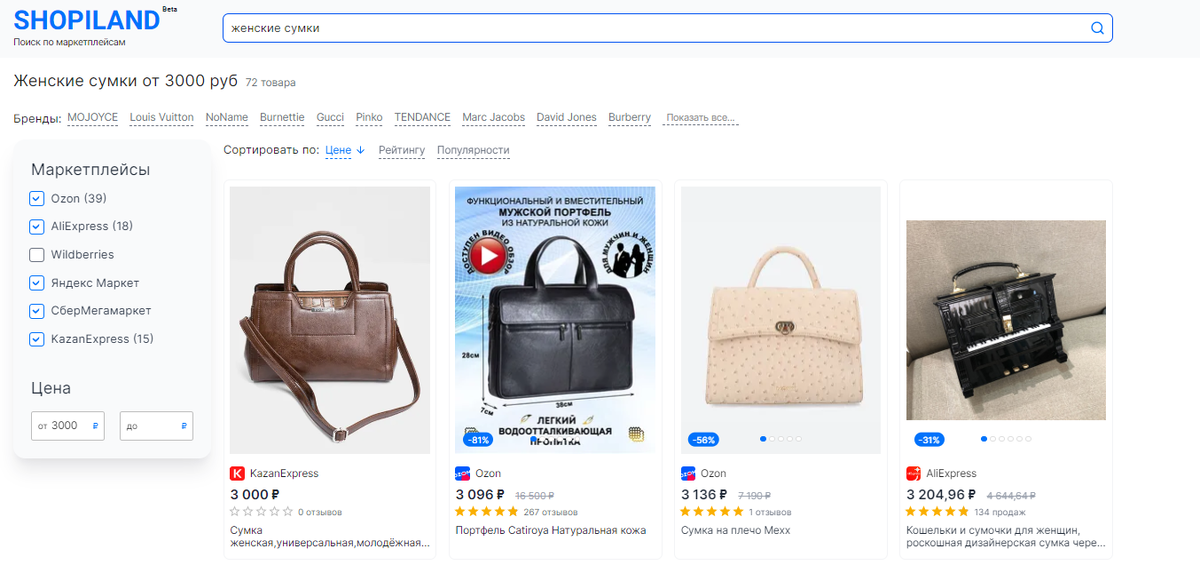This screenshot has height=565, width=1200.
Task: Toggle the KazanExpress (15) checkbox
Action: tap(37, 339)
